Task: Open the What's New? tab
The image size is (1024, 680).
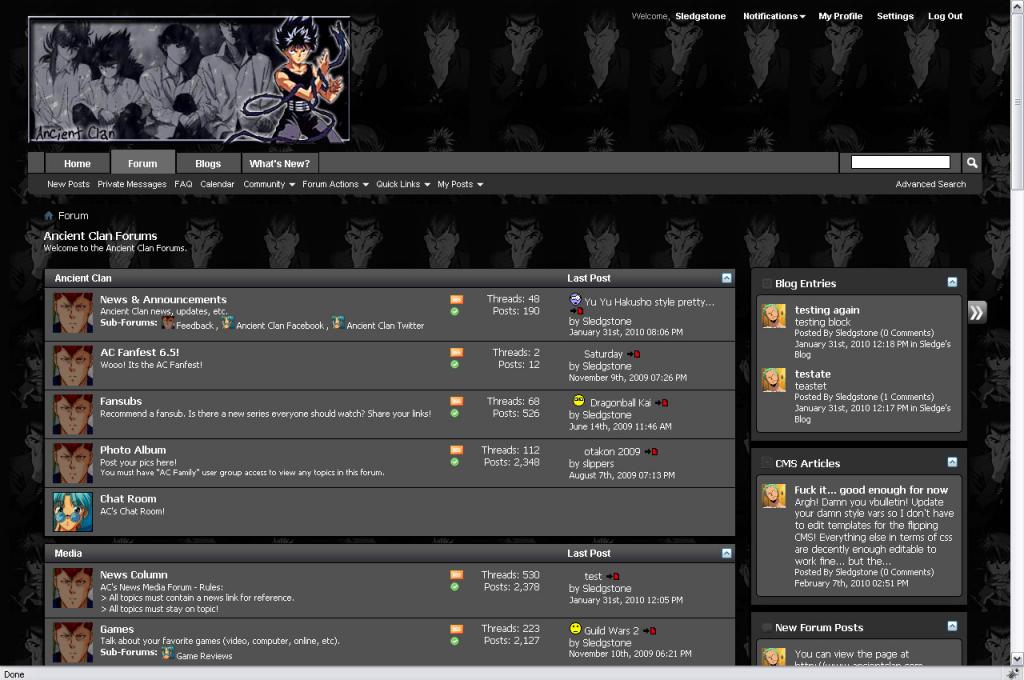Action: click(280, 163)
